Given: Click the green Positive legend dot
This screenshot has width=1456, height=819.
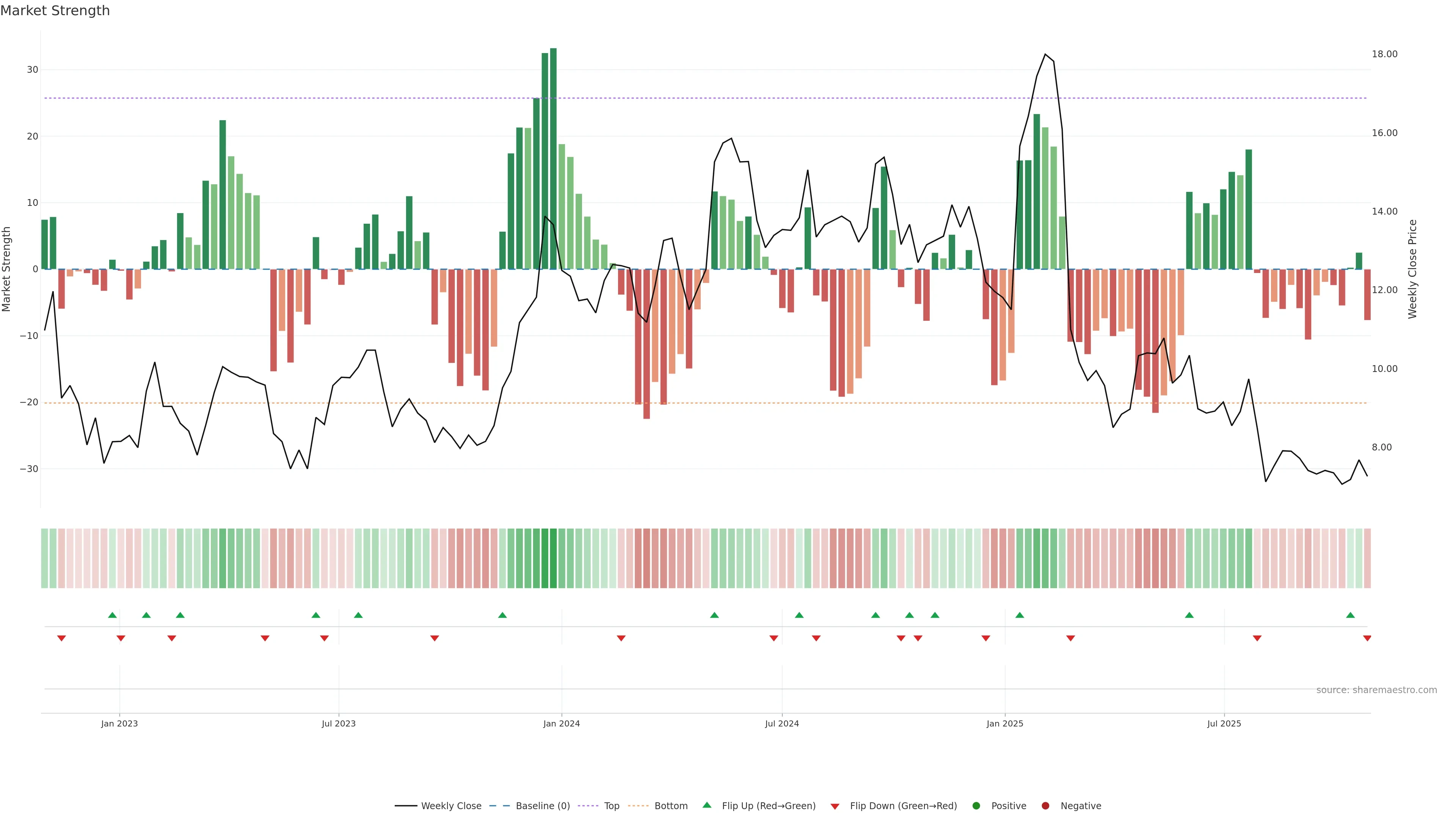Looking at the screenshot, I should pyautogui.click(x=976, y=806).
